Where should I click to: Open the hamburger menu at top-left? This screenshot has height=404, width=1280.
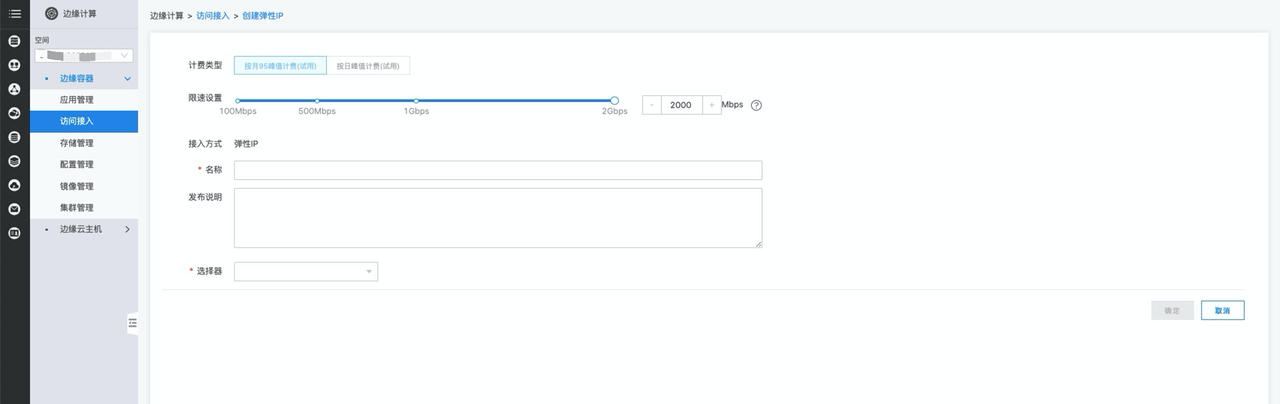pyautogui.click(x=14, y=13)
